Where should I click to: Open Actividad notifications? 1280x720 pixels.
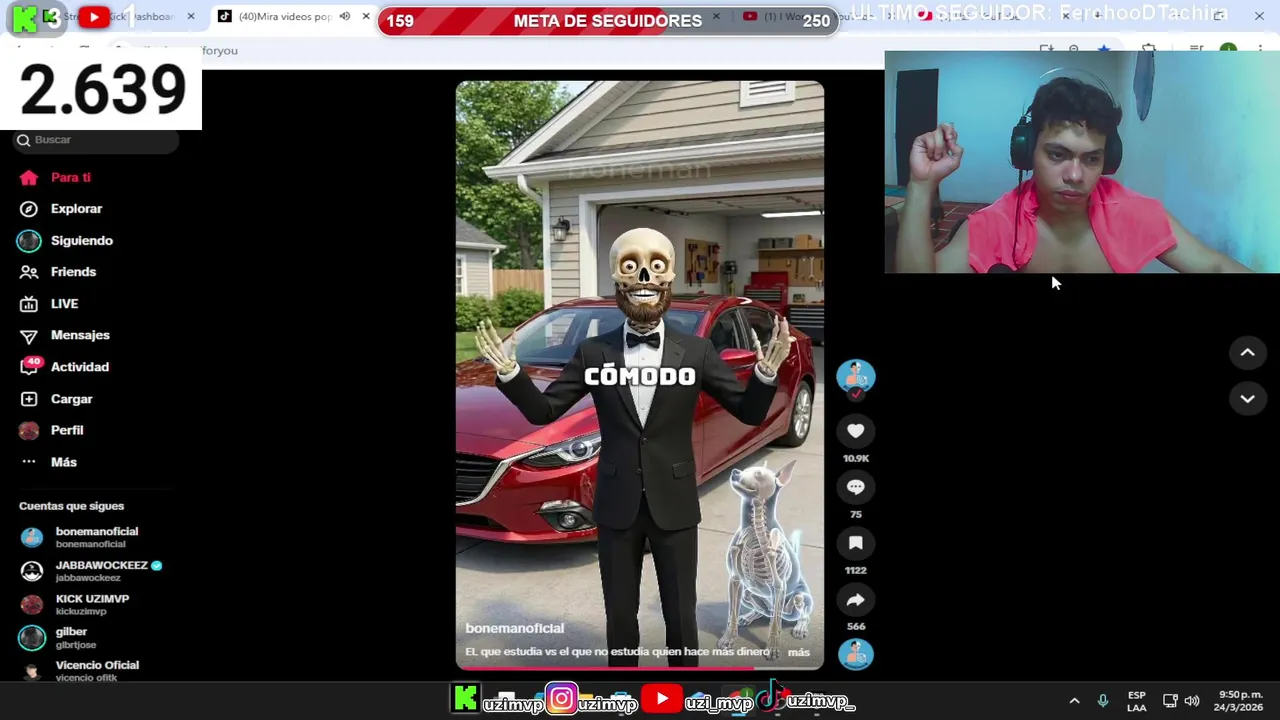(x=64, y=367)
